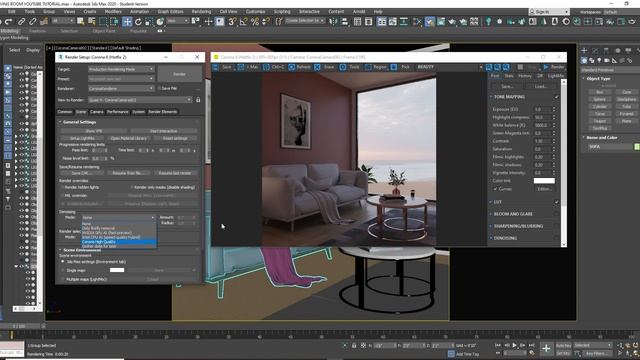Choose NVIDIA GPU AI denoising option
Screen dimensions: 640x360
click(118, 233)
